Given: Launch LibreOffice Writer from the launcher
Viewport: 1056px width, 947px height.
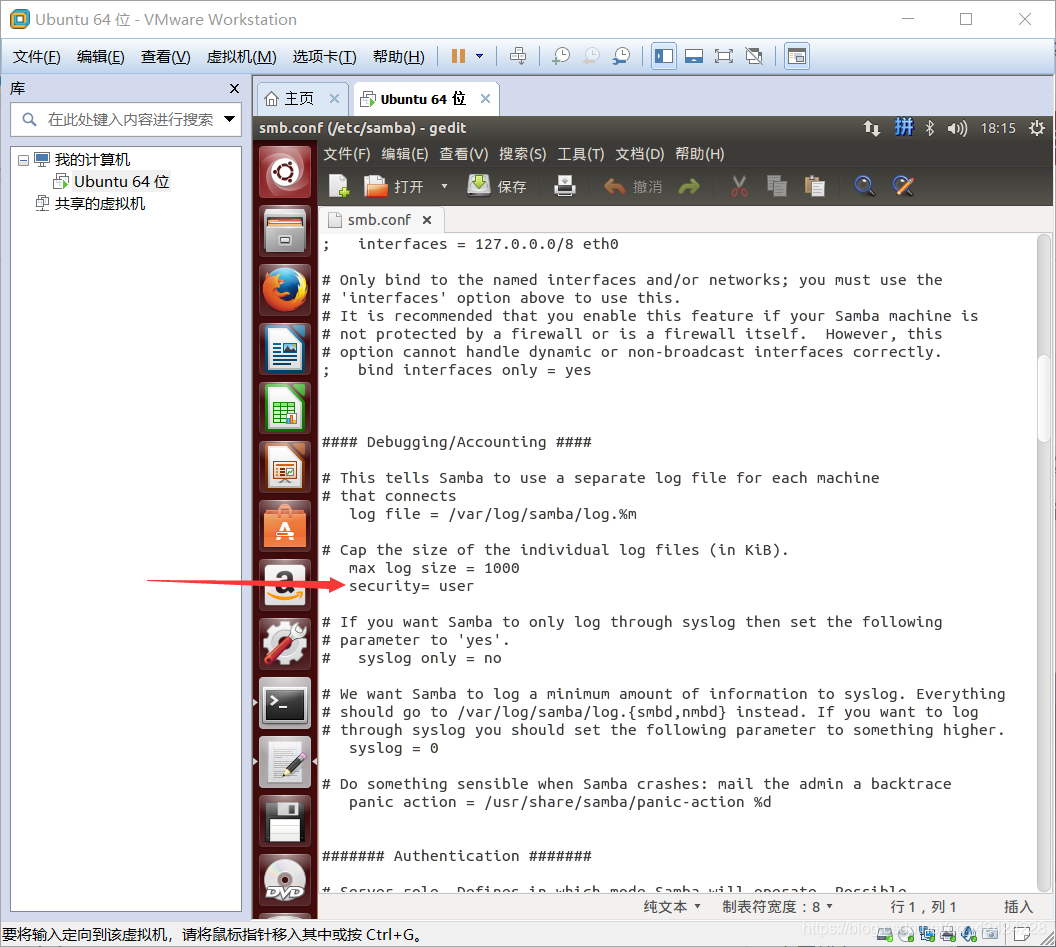Looking at the screenshot, I should click(285, 349).
